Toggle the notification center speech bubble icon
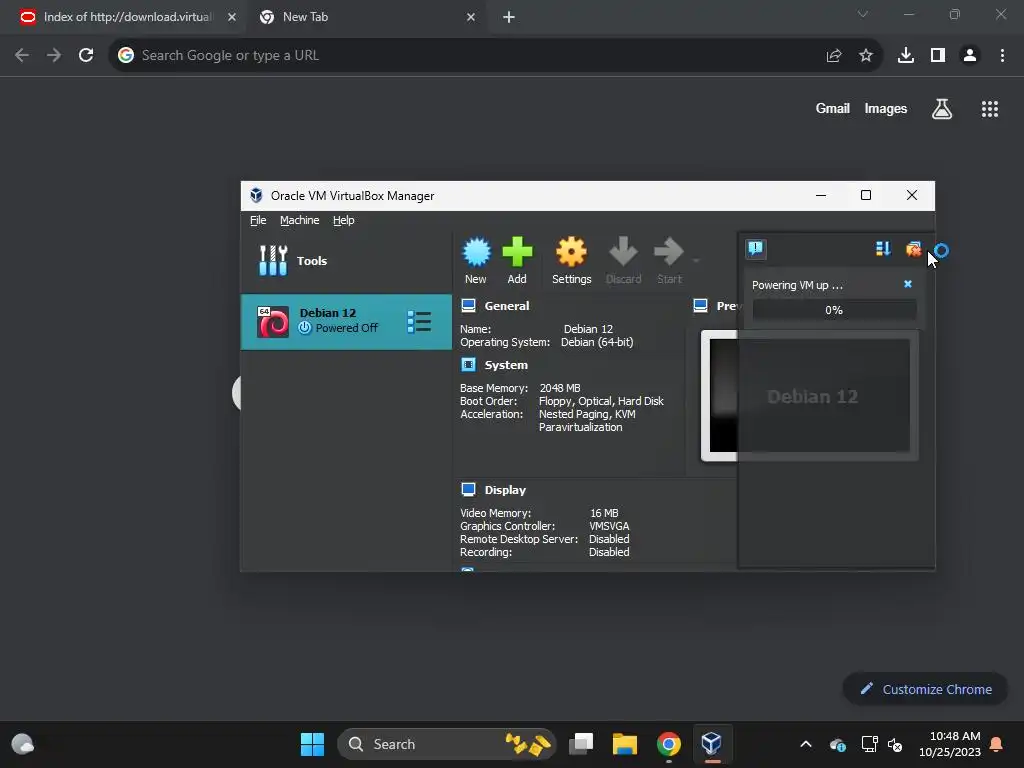 756,249
